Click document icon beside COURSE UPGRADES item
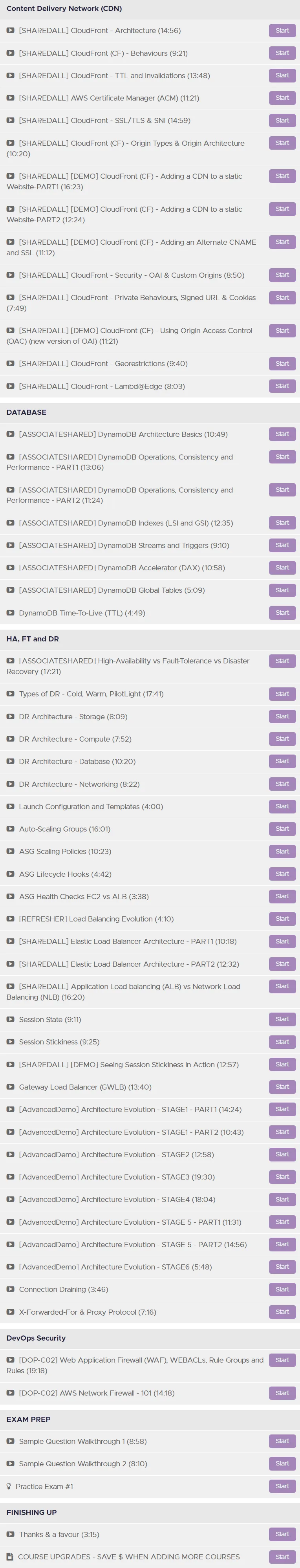The image size is (300, 1568). [x=10, y=1557]
